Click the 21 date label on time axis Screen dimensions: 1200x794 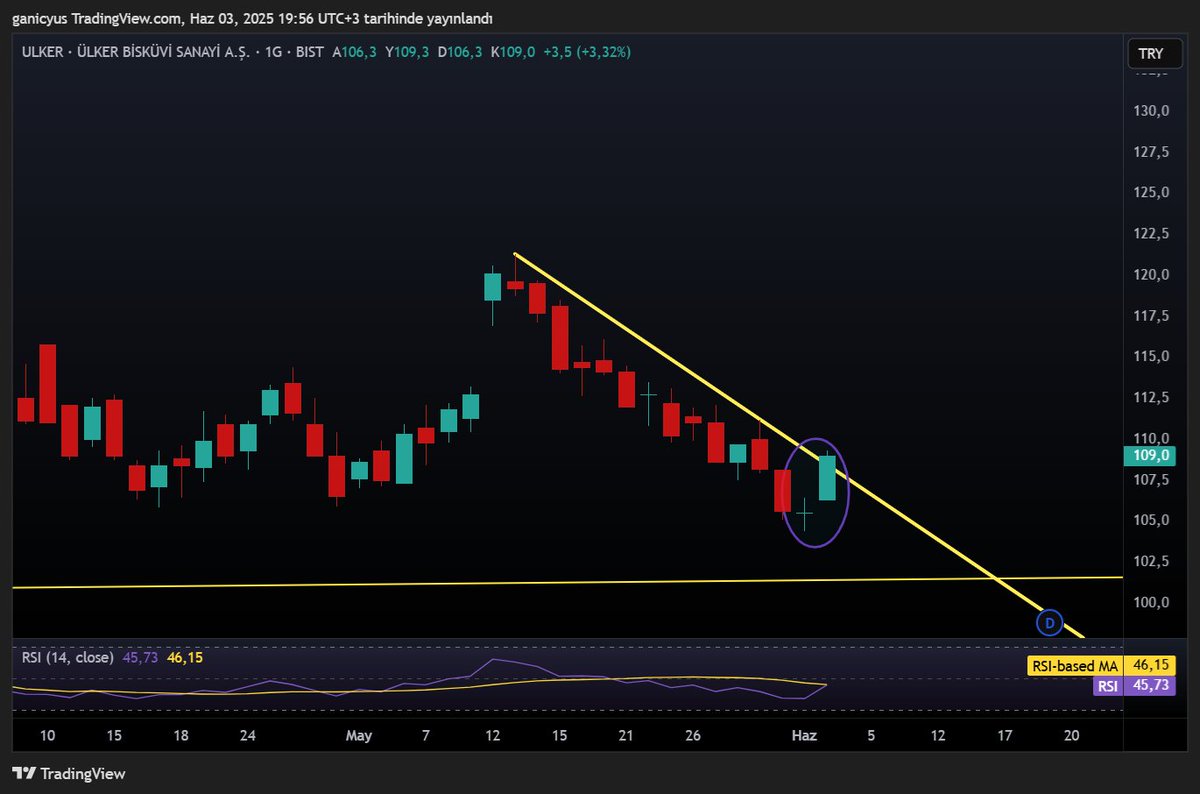click(626, 736)
